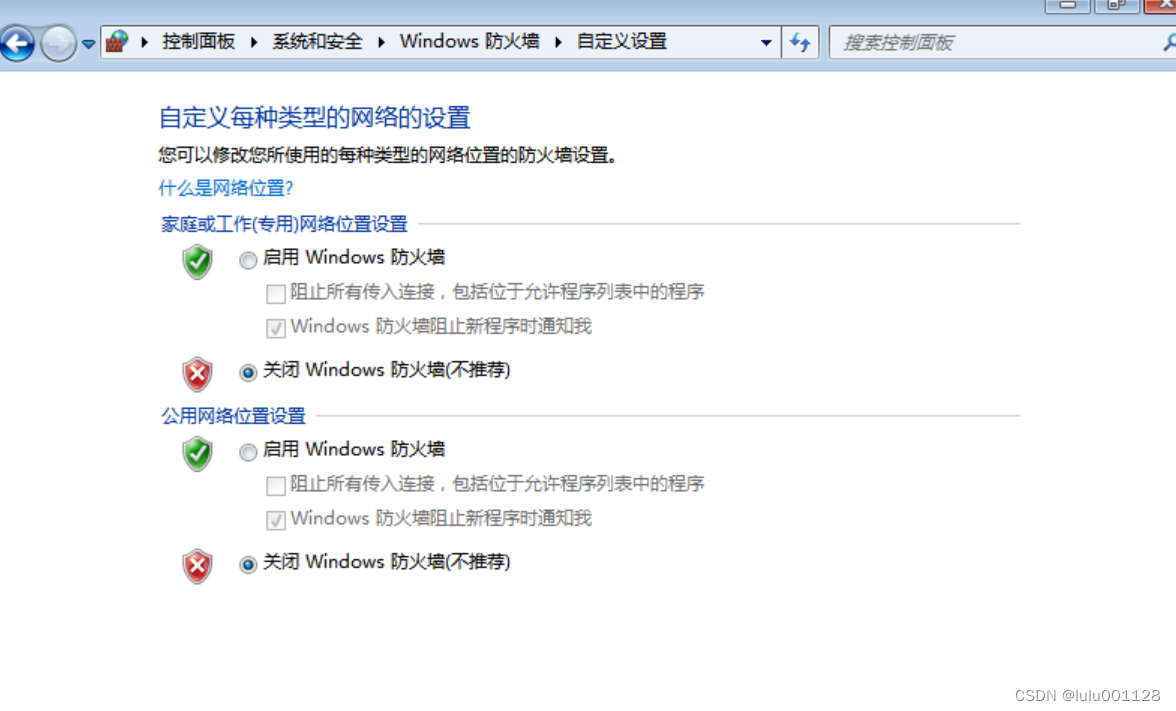This screenshot has height=711, width=1176.
Task: Click the refresh button beside address bar
Action: [x=800, y=43]
